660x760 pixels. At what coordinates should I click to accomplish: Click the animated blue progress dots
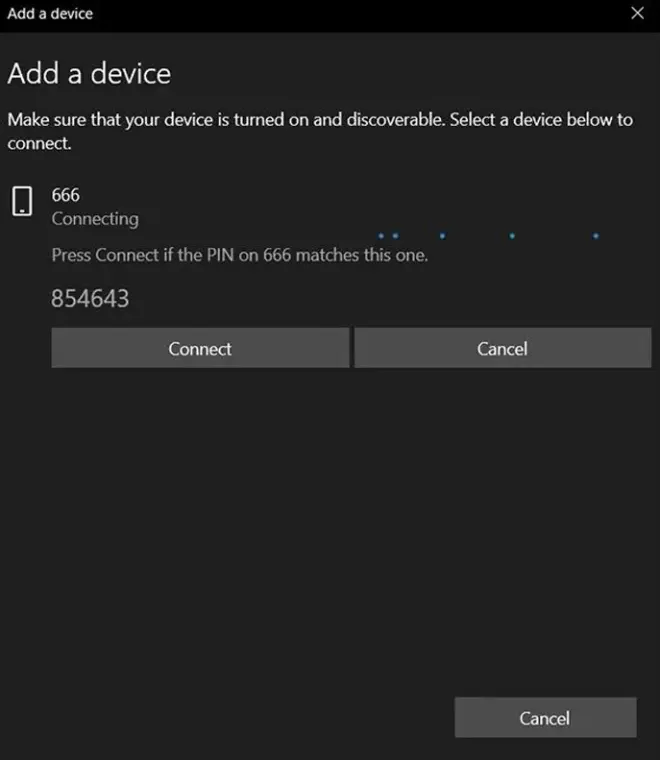(488, 236)
